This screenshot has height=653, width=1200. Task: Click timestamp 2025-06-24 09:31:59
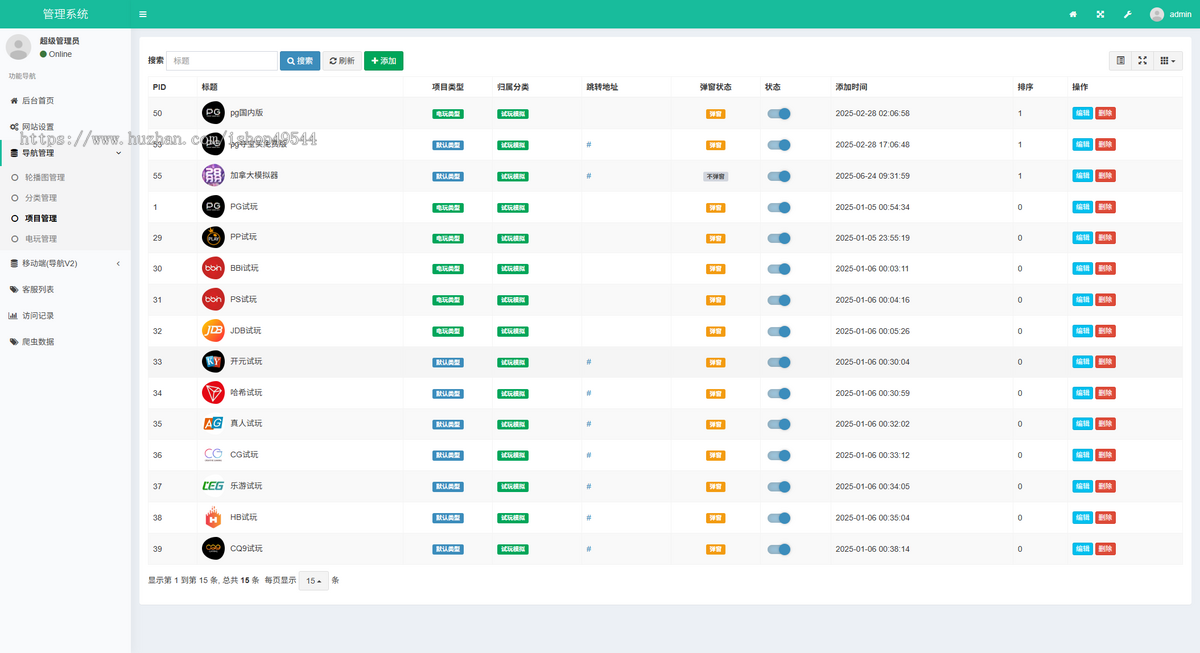873,176
